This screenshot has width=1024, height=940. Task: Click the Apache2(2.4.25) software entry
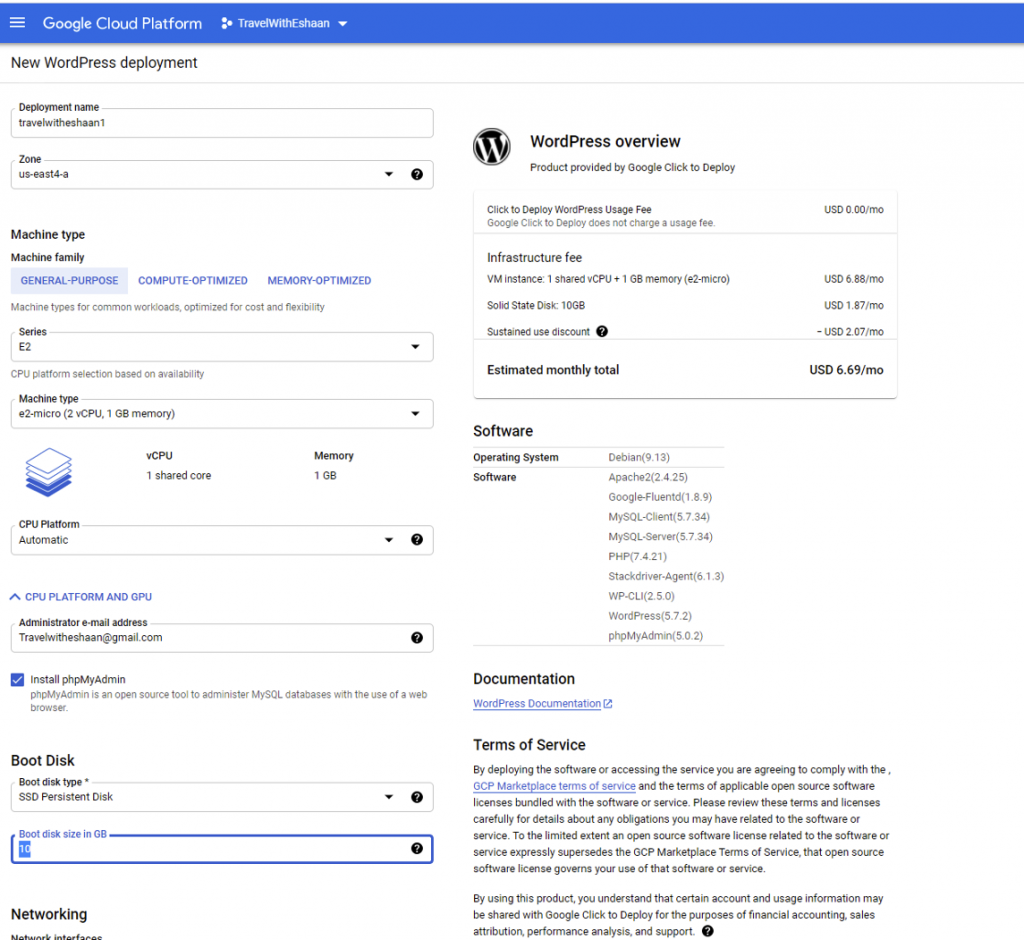(x=648, y=477)
